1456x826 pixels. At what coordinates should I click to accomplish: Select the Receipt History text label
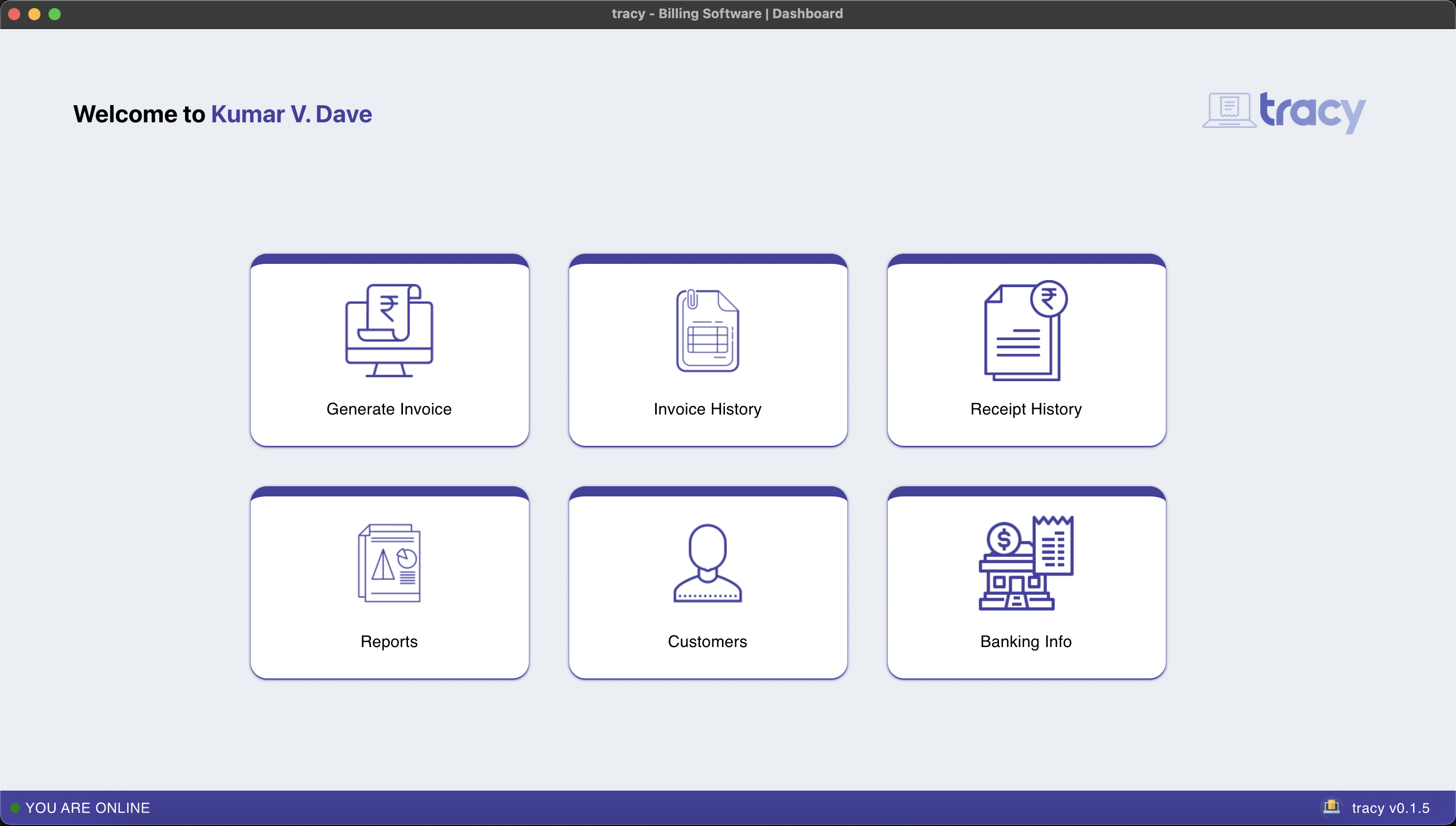1025,409
